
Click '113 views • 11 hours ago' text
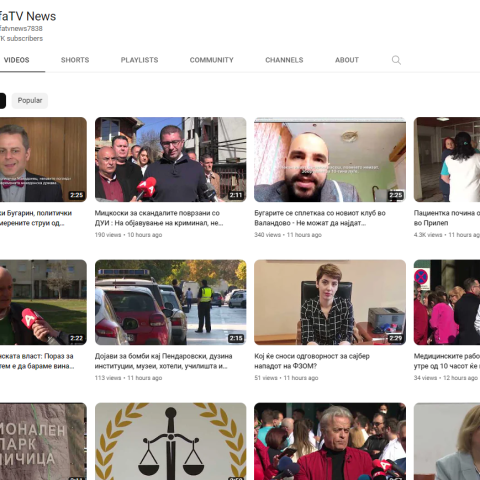[128, 378]
